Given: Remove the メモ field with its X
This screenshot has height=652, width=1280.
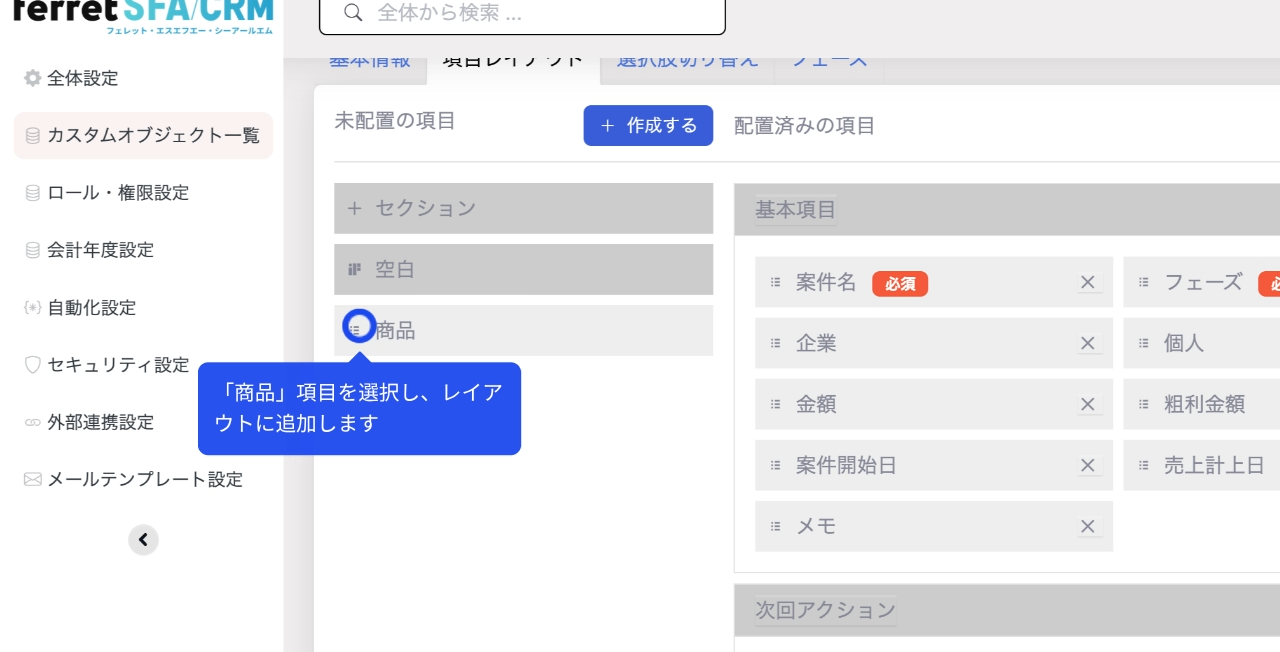Looking at the screenshot, I should [x=1088, y=527].
